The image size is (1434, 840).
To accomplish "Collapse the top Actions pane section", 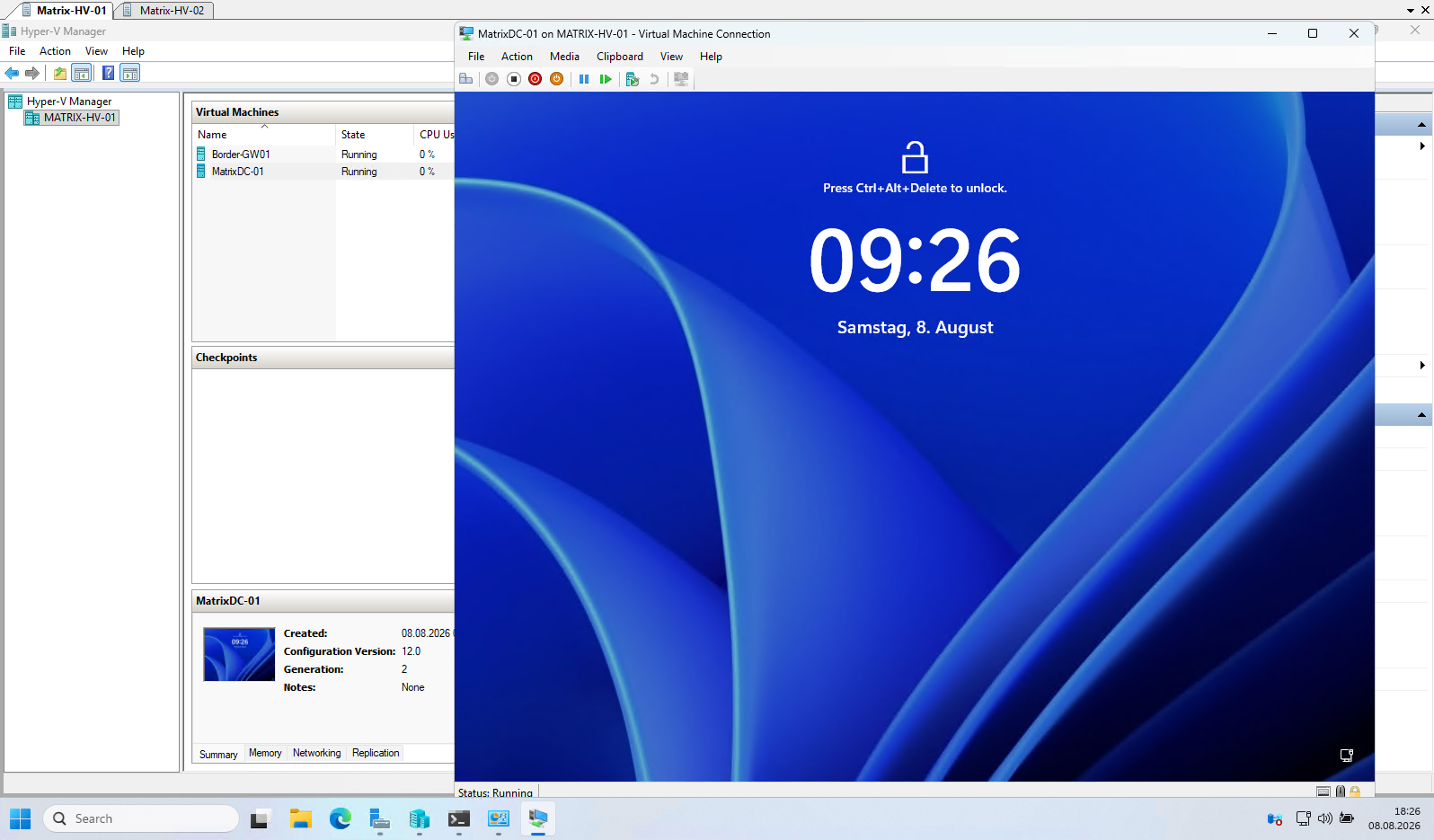I will click(x=1421, y=124).
